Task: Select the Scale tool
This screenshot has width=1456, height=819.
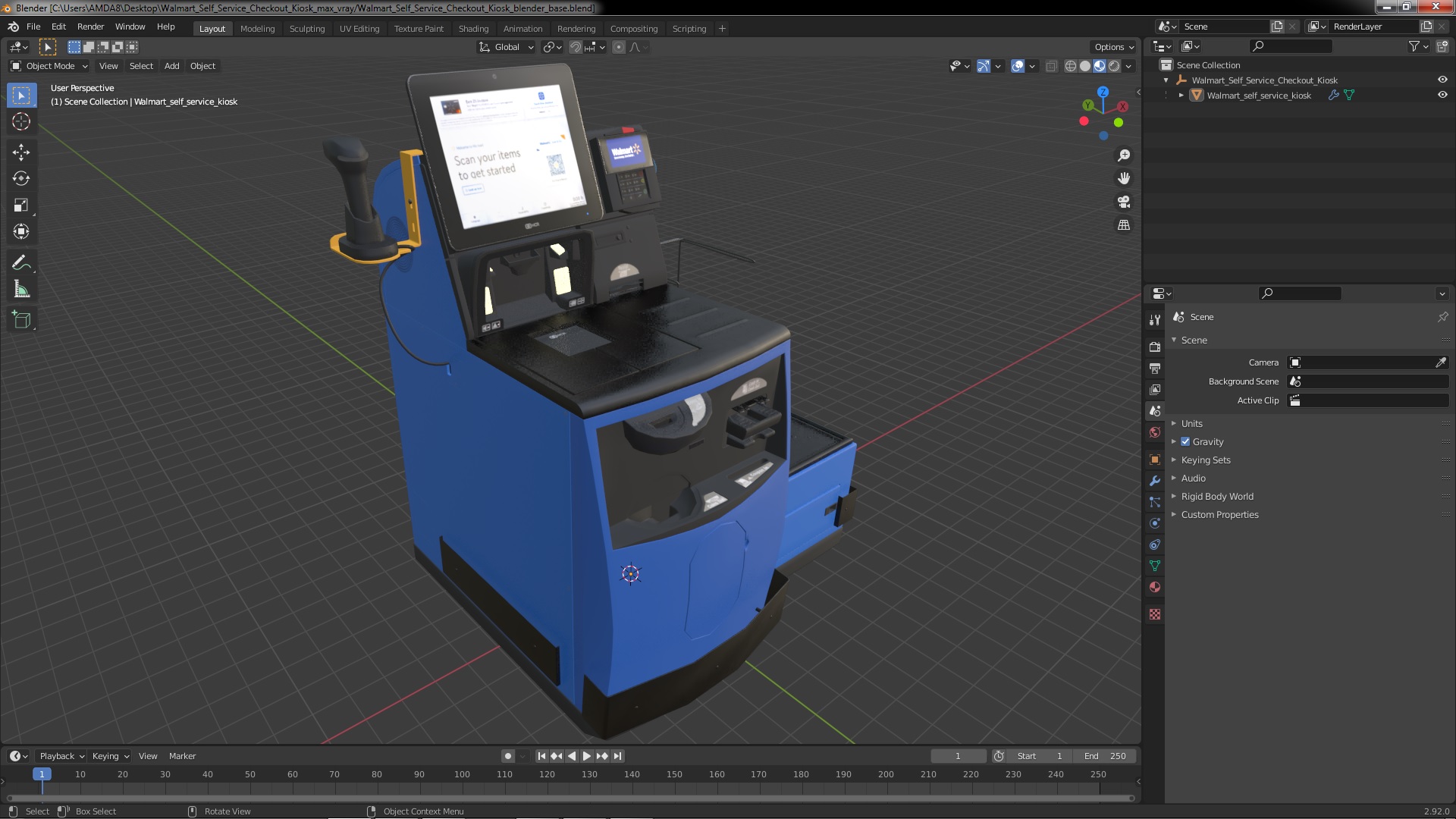Action: [21, 206]
